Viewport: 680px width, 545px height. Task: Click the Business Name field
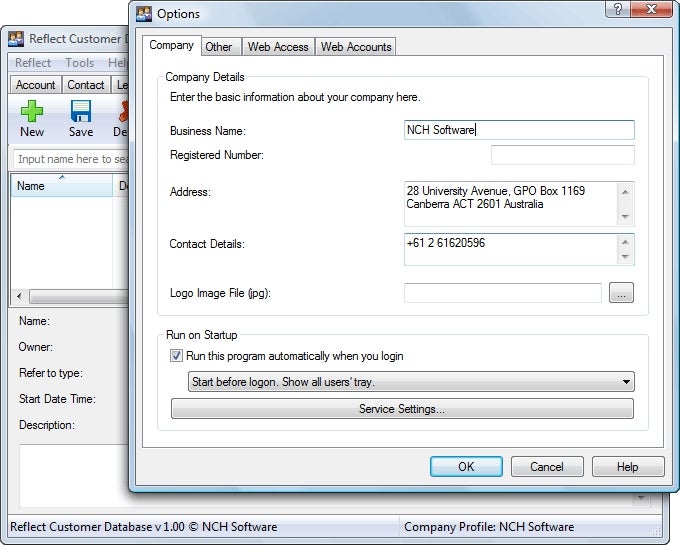click(x=519, y=130)
